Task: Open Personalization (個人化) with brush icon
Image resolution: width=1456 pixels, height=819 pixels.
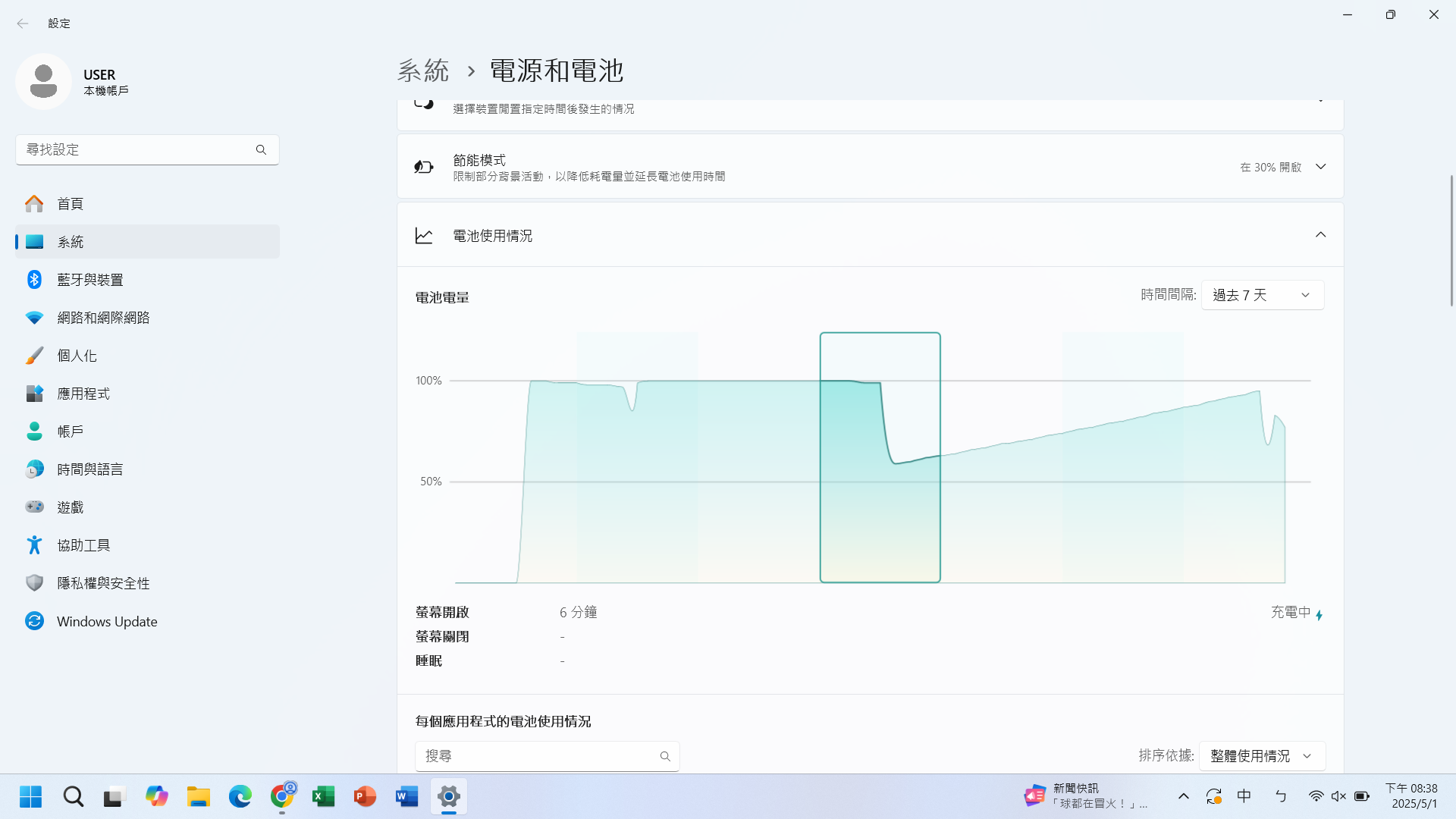Action: tap(77, 356)
